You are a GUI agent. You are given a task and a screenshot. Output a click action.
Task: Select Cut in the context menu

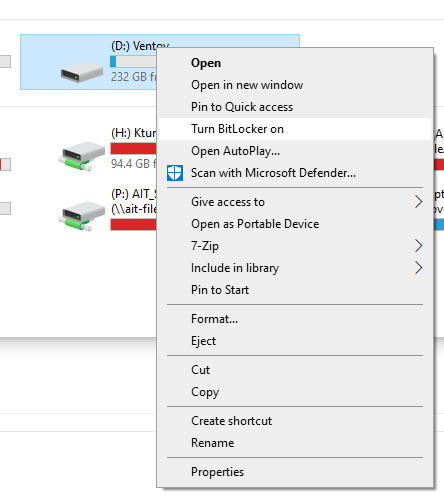point(295,370)
